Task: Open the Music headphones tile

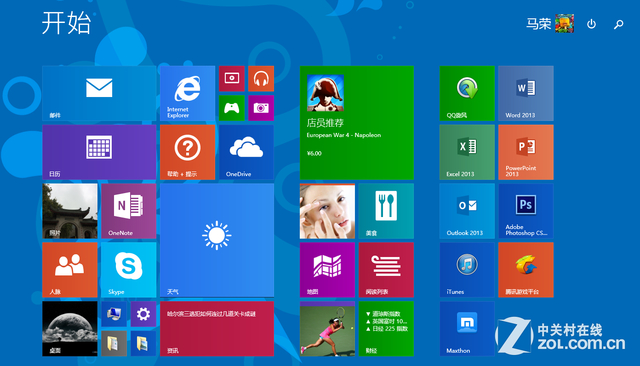Action: [x=261, y=79]
